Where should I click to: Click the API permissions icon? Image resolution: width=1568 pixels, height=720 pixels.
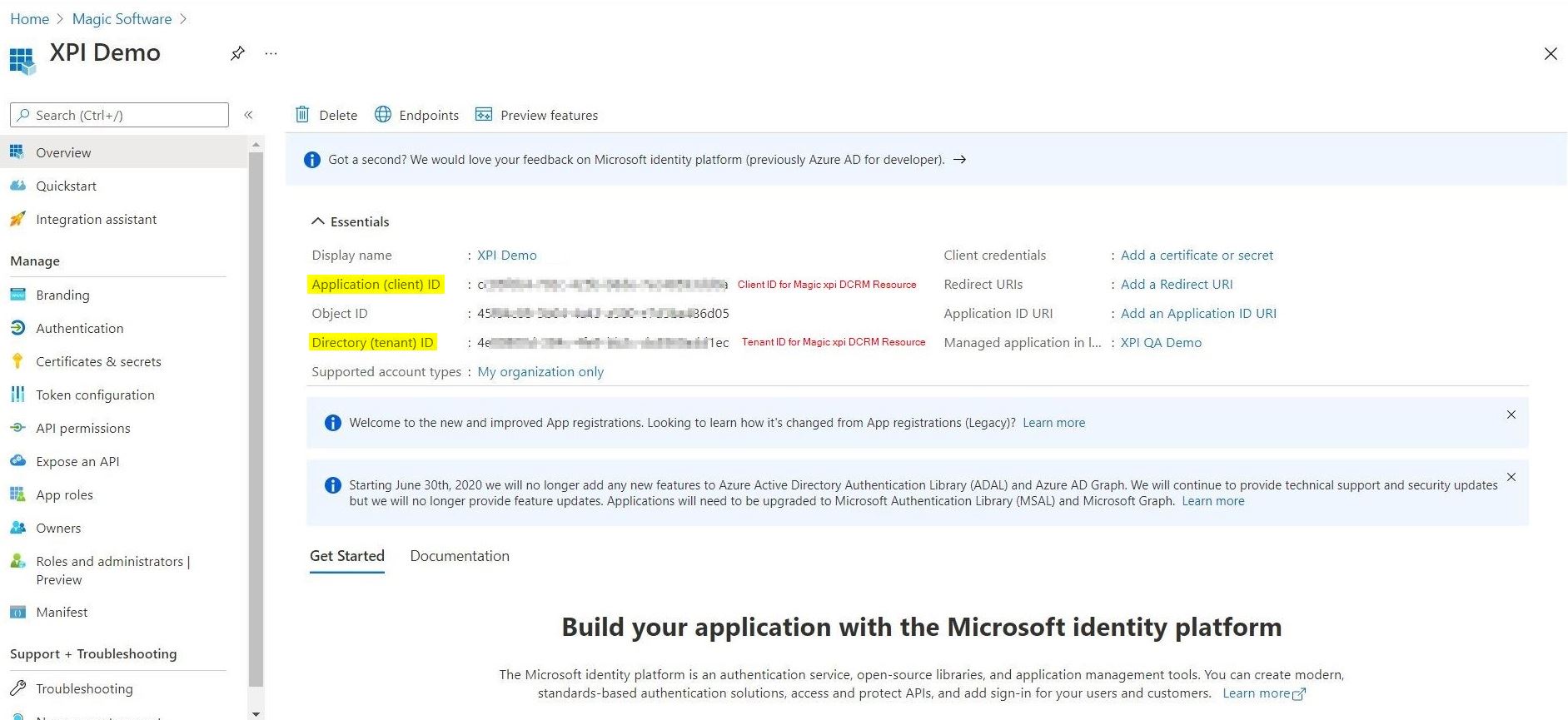pyautogui.click(x=17, y=428)
